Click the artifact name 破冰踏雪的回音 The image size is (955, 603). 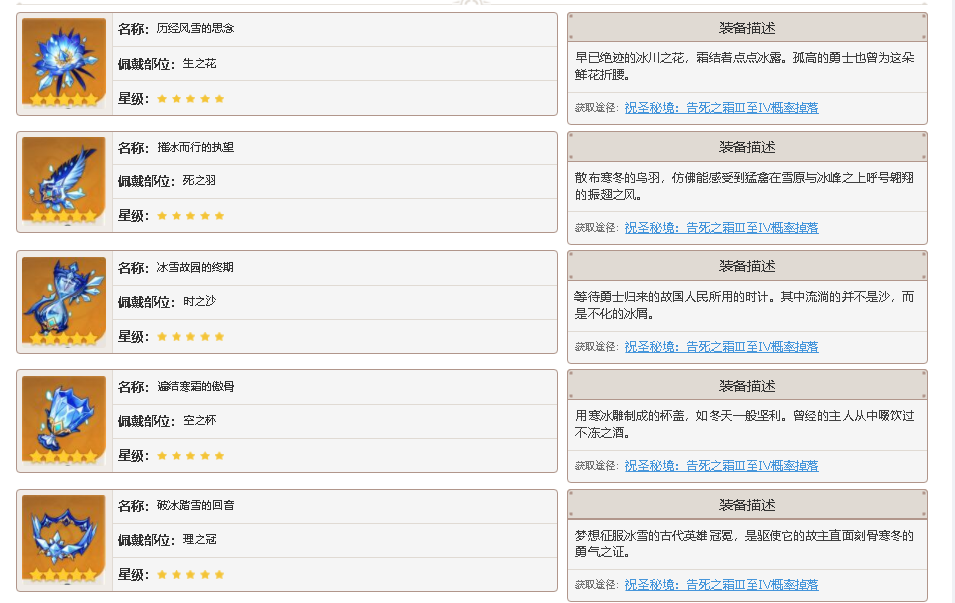point(196,506)
